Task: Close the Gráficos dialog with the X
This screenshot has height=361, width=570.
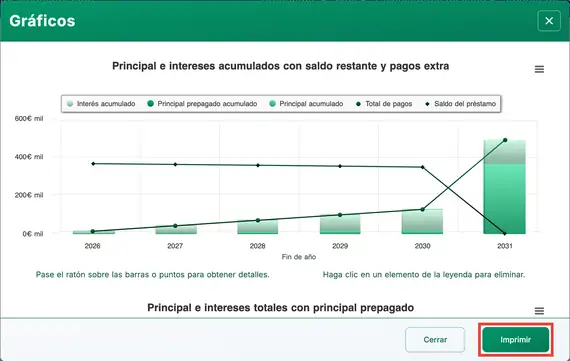Action: (549, 21)
